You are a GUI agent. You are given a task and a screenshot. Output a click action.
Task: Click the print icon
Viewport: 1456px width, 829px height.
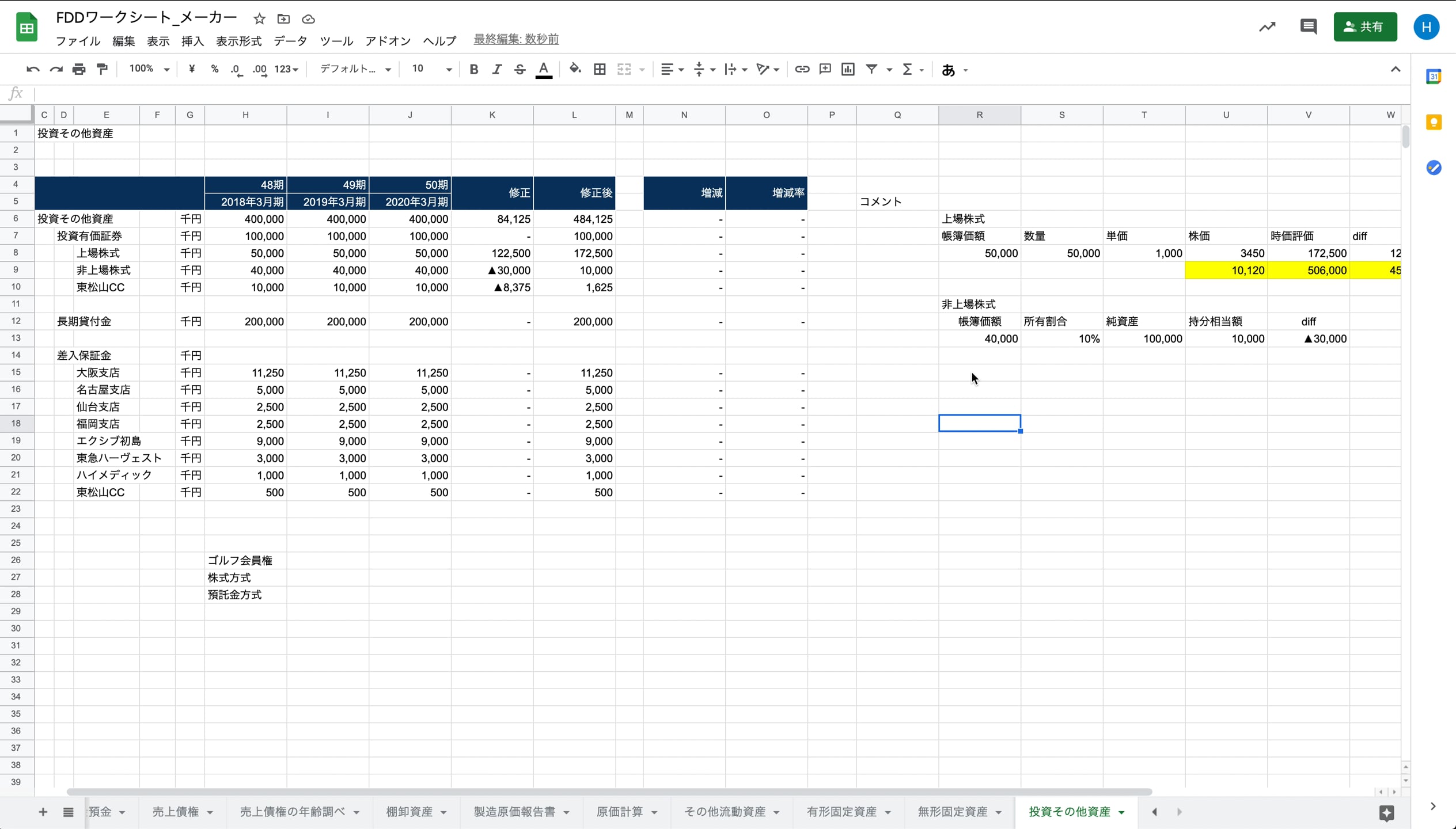tap(79, 69)
